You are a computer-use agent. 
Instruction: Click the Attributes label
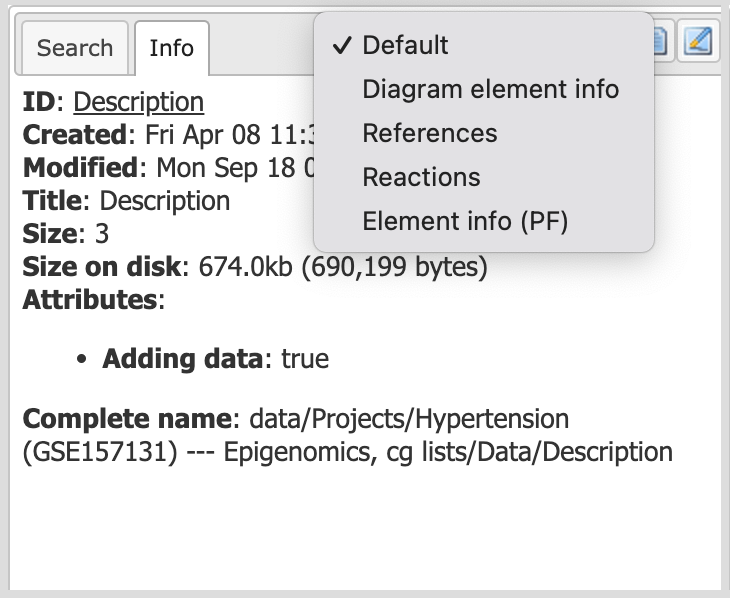pos(94,299)
